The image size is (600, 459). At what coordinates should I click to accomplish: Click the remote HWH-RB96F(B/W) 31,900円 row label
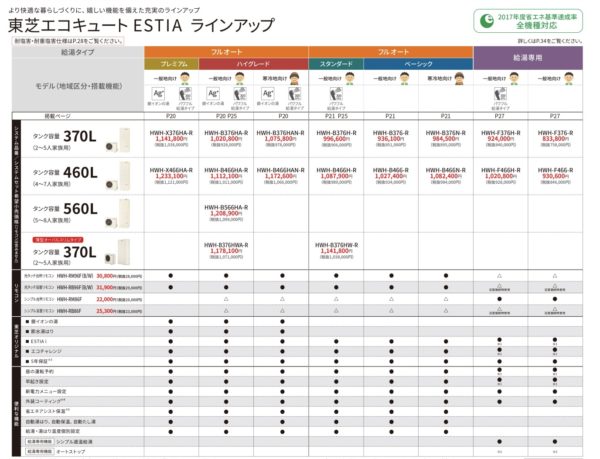coord(83,287)
